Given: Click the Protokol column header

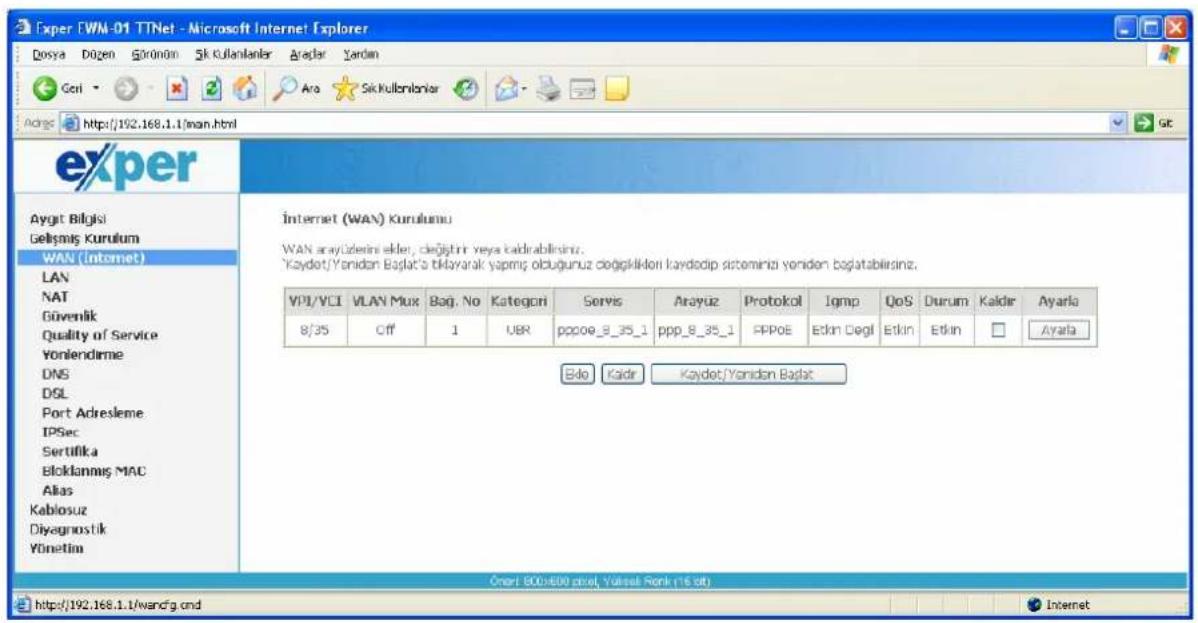Looking at the screenshot, I should [x=772, y=301].
